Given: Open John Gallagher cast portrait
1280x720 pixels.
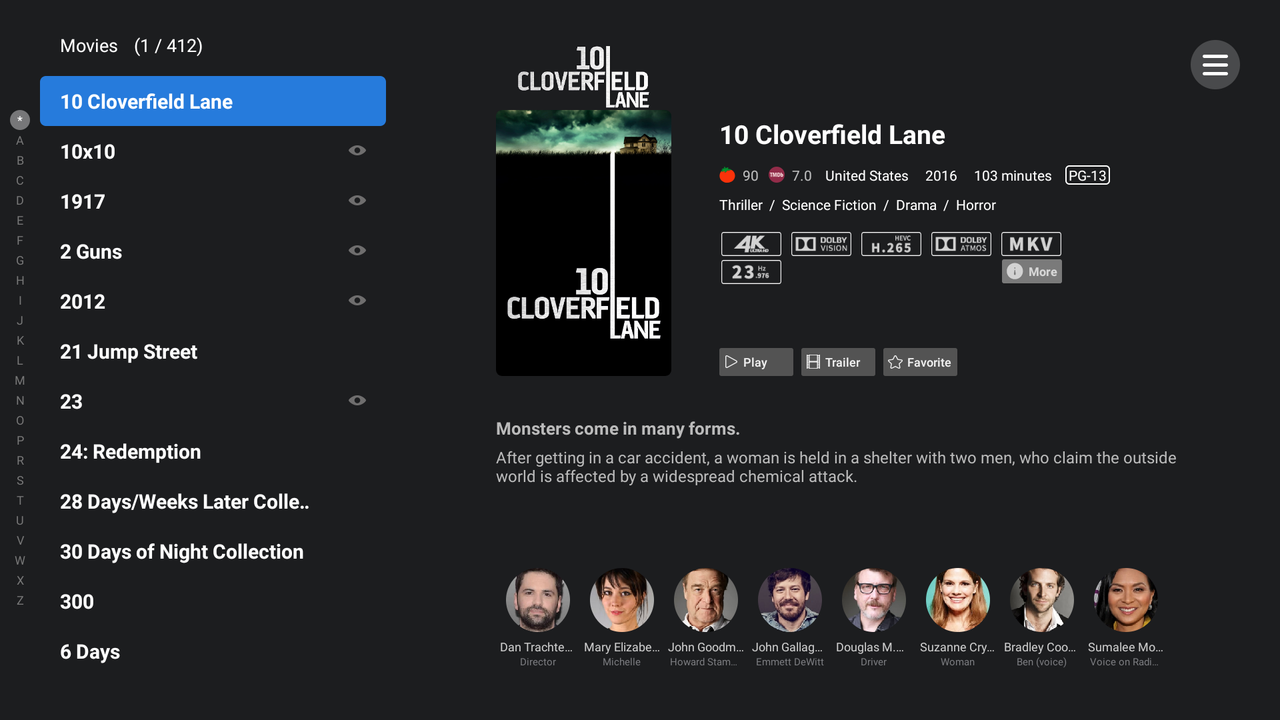Looking at the screenshot, I should 790,600.
